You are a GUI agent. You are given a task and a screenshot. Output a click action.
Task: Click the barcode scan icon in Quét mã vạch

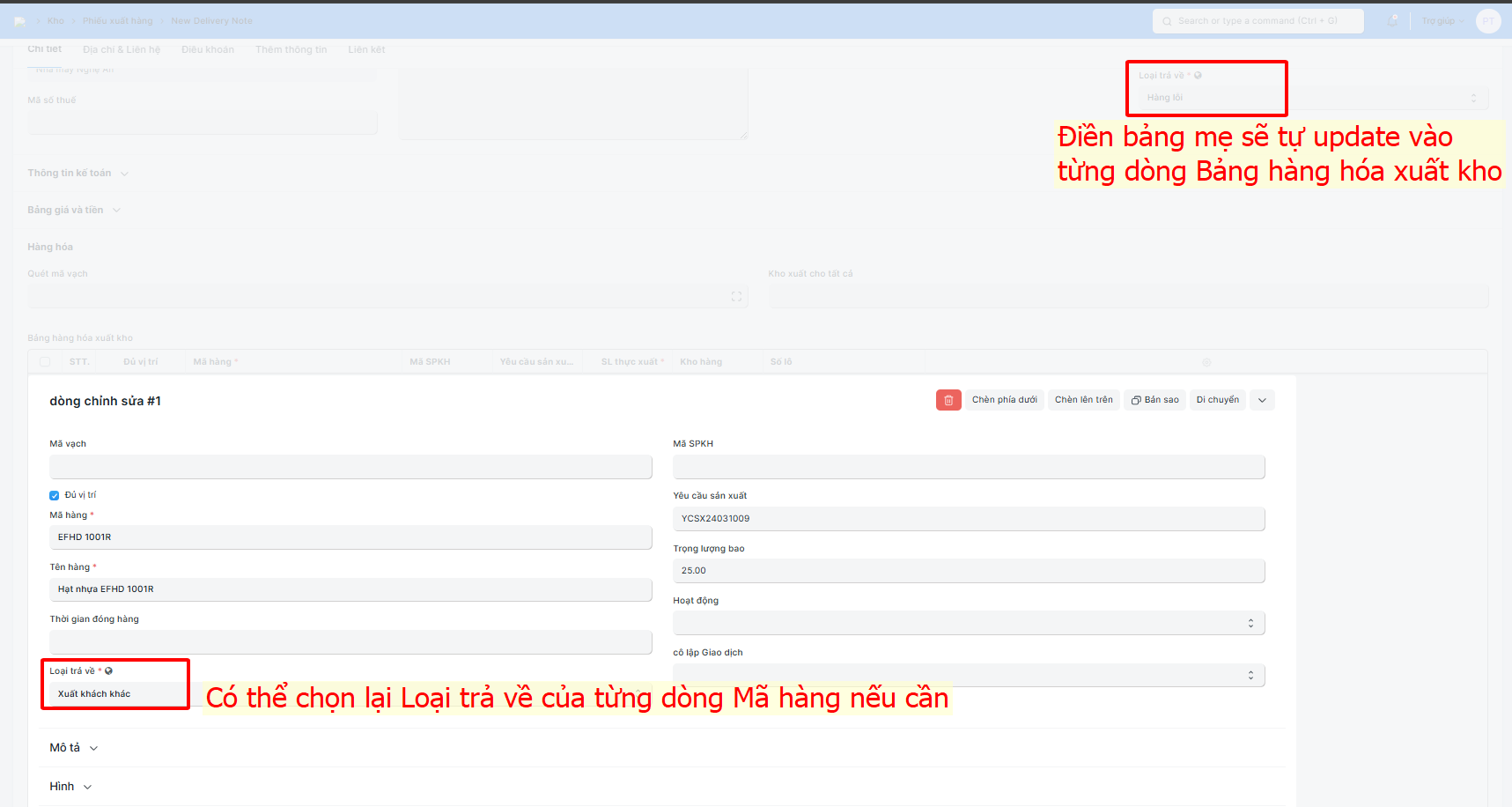[x=736, y=297]
